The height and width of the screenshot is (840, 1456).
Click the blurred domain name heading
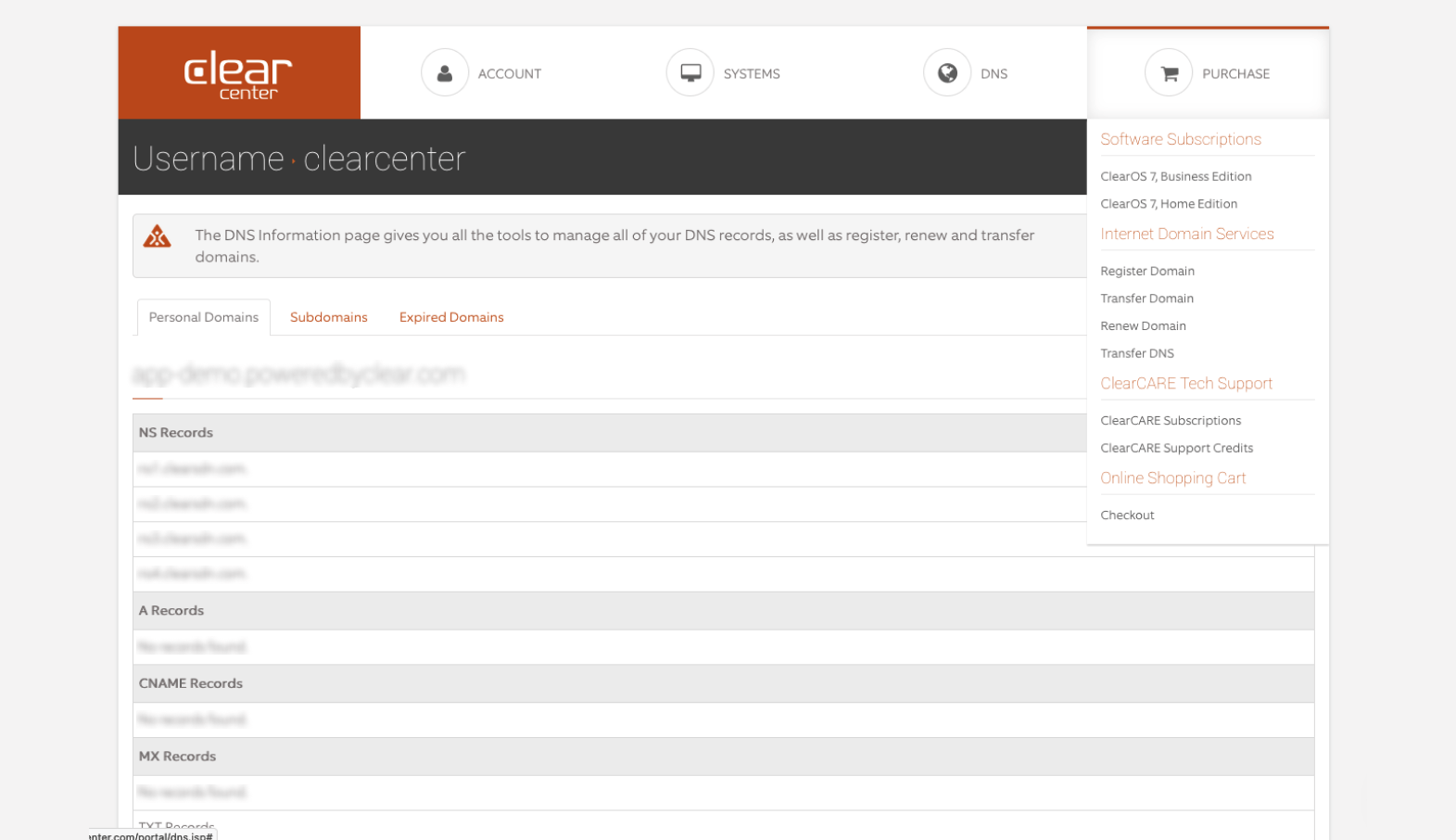tap(298, 375)
